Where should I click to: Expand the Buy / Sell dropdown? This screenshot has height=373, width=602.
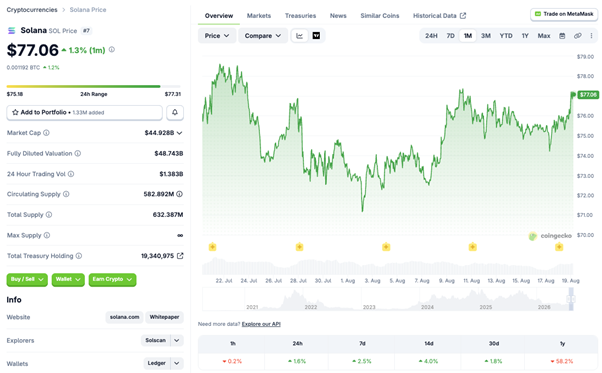[x=27, y=279]
